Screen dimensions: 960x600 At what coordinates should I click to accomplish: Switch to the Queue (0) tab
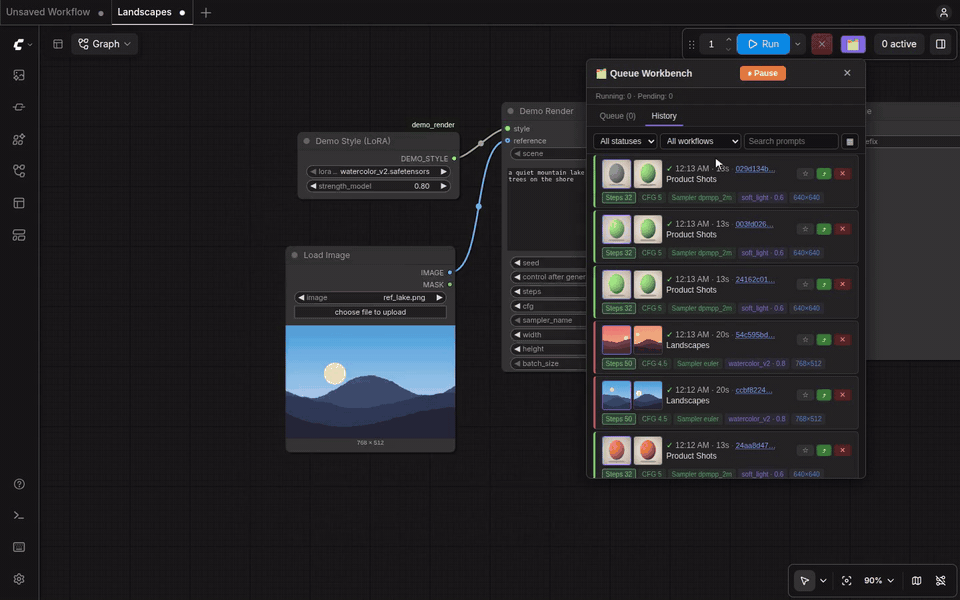617,116
